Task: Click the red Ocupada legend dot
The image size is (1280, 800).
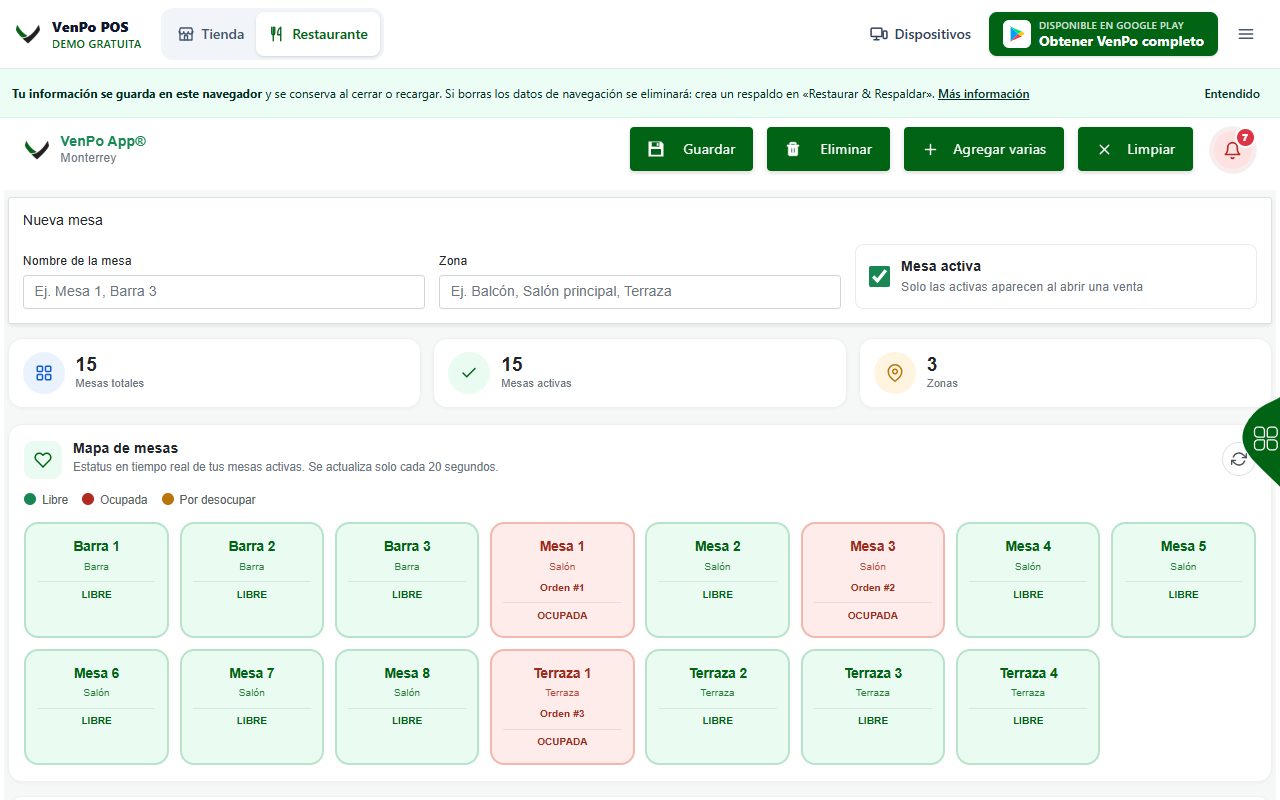Action: (x=88, y=499)
